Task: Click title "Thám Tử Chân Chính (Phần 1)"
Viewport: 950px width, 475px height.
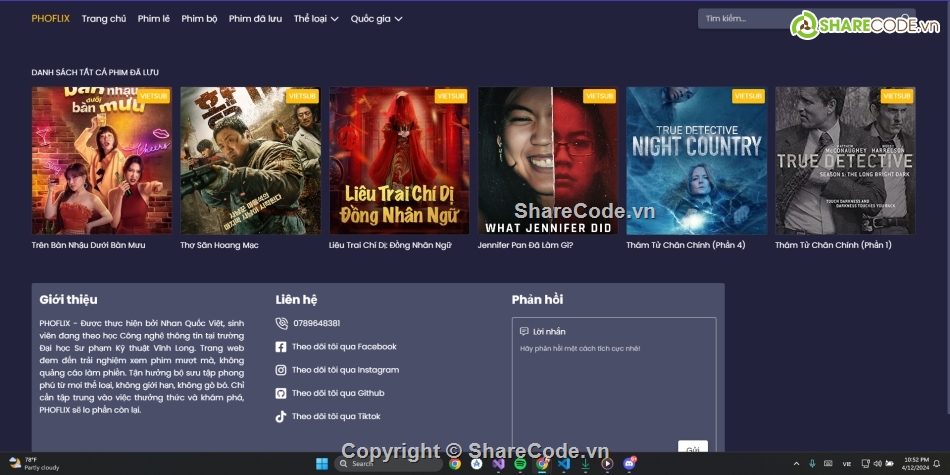Action: 833,245
